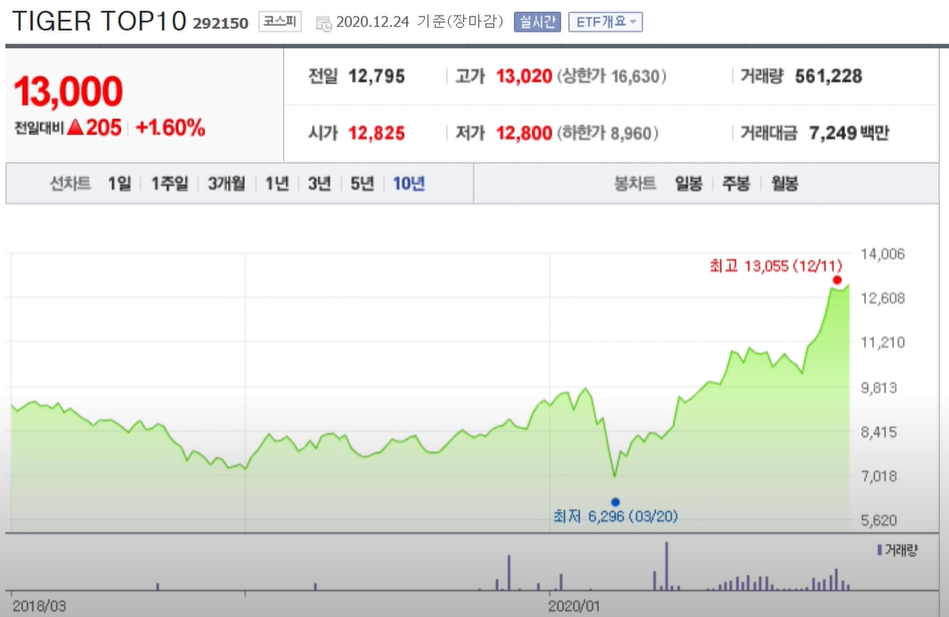Switch to 일봉 candle chart
The height and width of the screenshot is (617, 949).
click(x=688, y=183)
